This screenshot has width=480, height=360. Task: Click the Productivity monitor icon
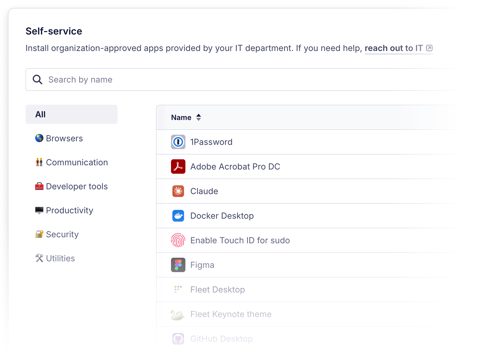(x=39, y=210)
